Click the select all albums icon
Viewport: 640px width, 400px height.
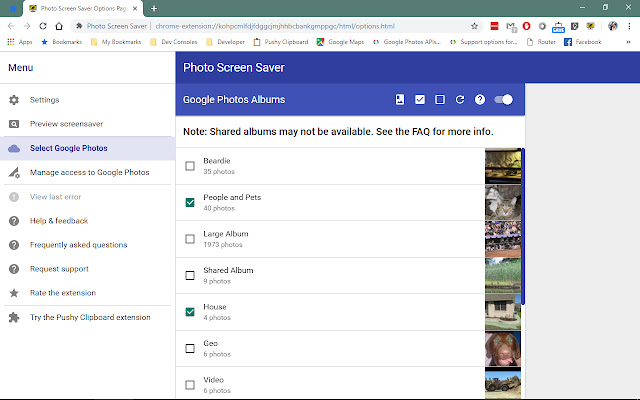click(420, 100)
